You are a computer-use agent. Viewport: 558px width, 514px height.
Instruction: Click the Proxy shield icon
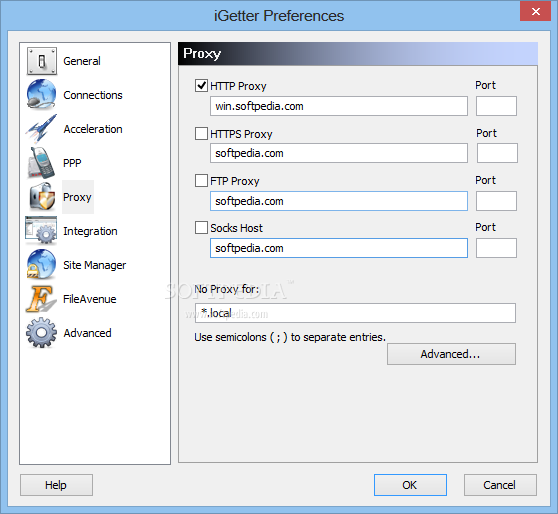[x=42, y=196]
